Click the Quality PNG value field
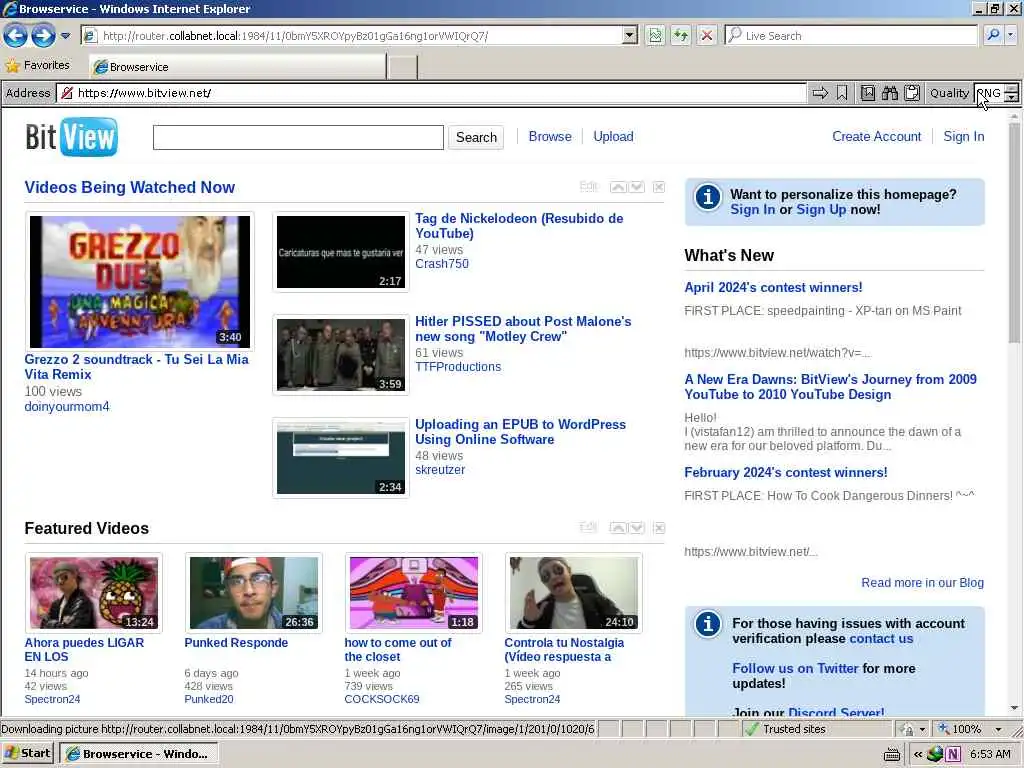The height and width of the screenshot is (768, 1024). [x=989, y=93]
